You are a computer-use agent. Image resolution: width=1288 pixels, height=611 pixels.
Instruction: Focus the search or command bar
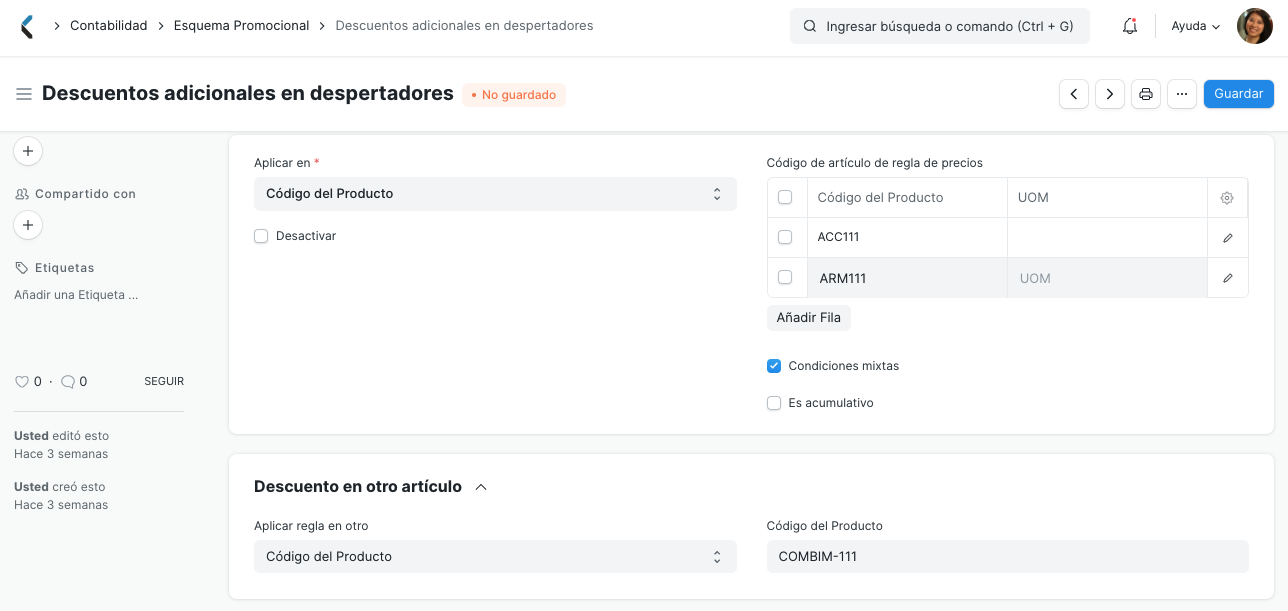point(939,26)
